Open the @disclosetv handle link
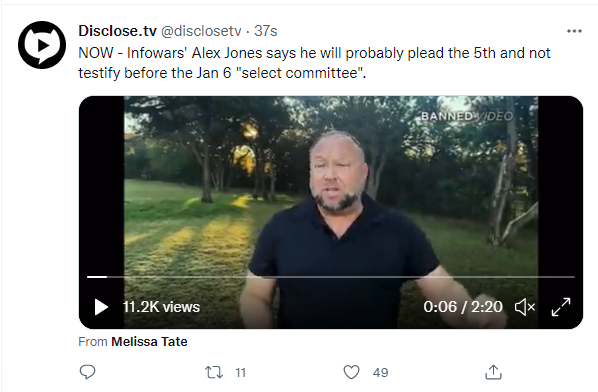Screen dimensions: 598x392 tap(201, 31)
